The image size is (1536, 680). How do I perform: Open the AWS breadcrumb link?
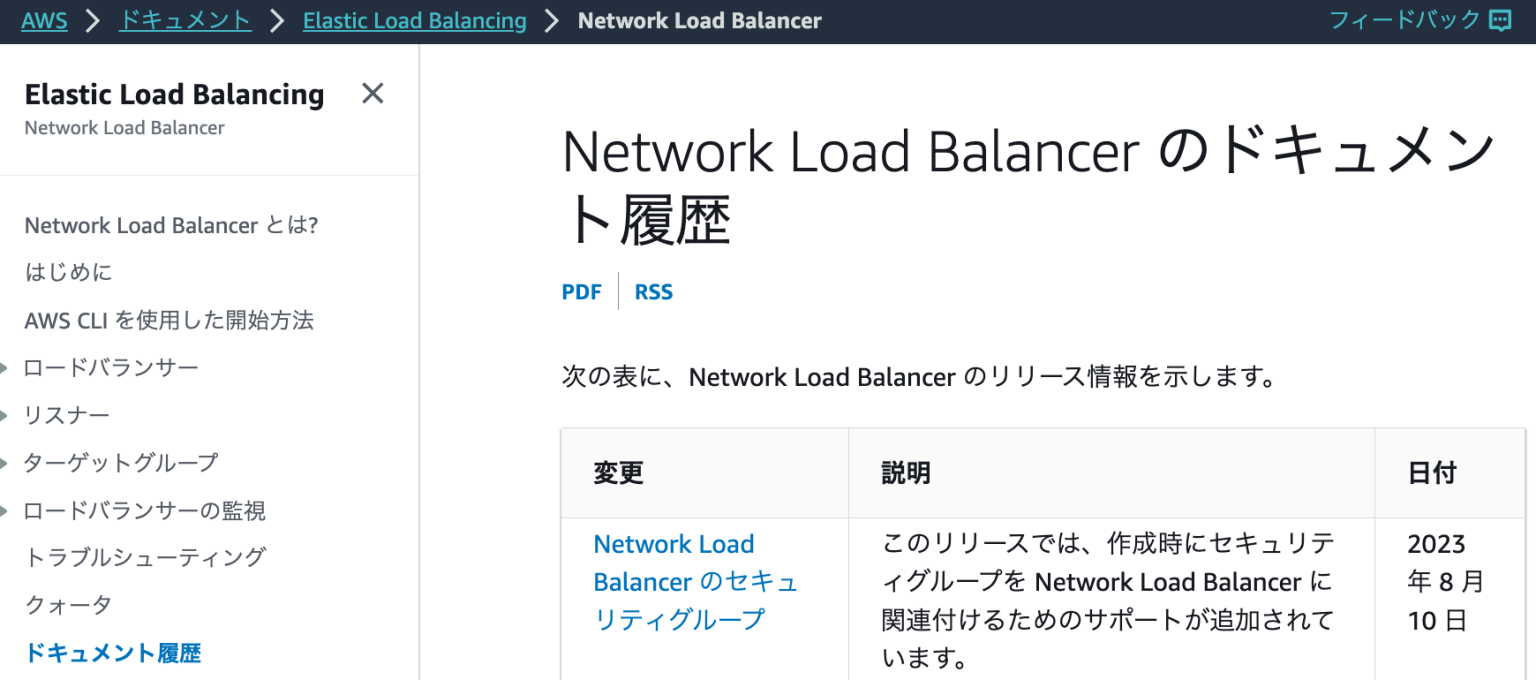coord(44,20)
